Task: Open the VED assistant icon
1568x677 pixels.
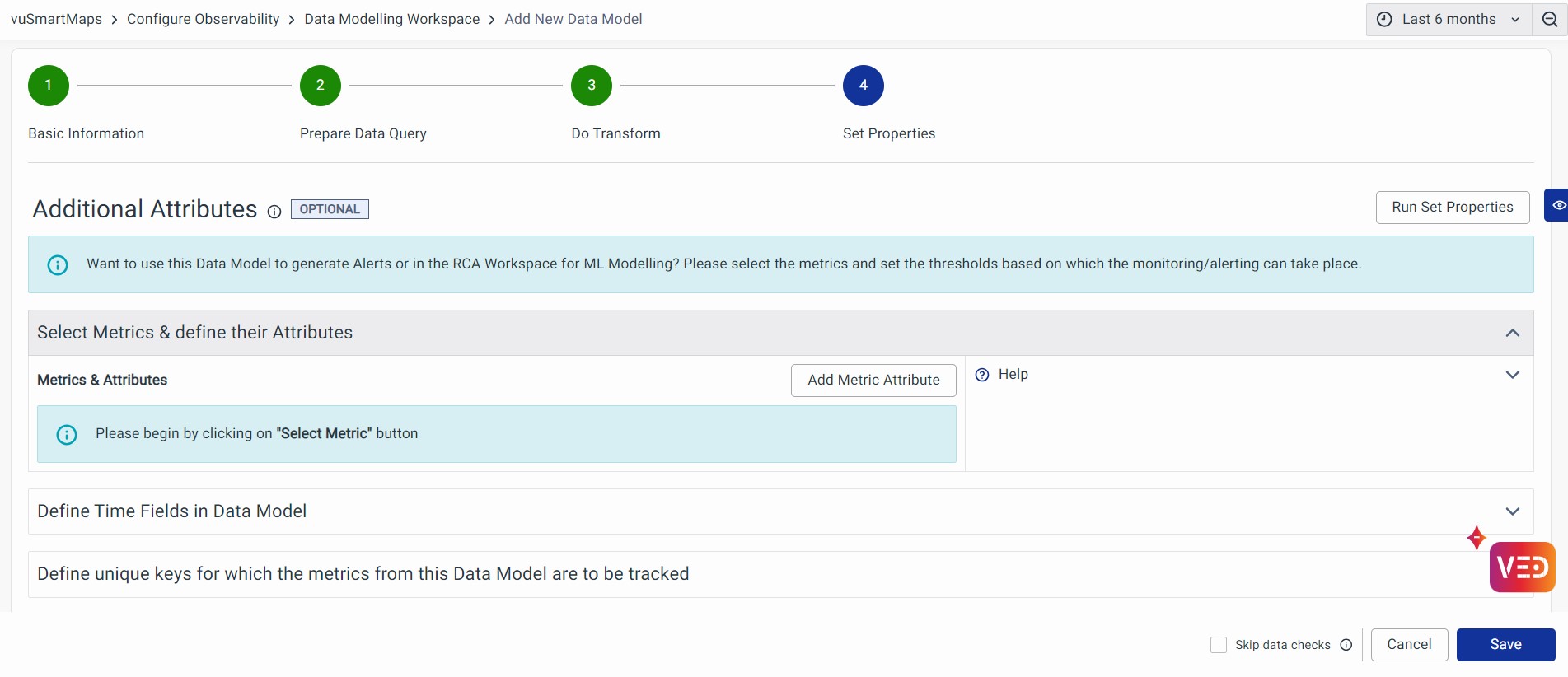Action: [x=1522, y=567]
